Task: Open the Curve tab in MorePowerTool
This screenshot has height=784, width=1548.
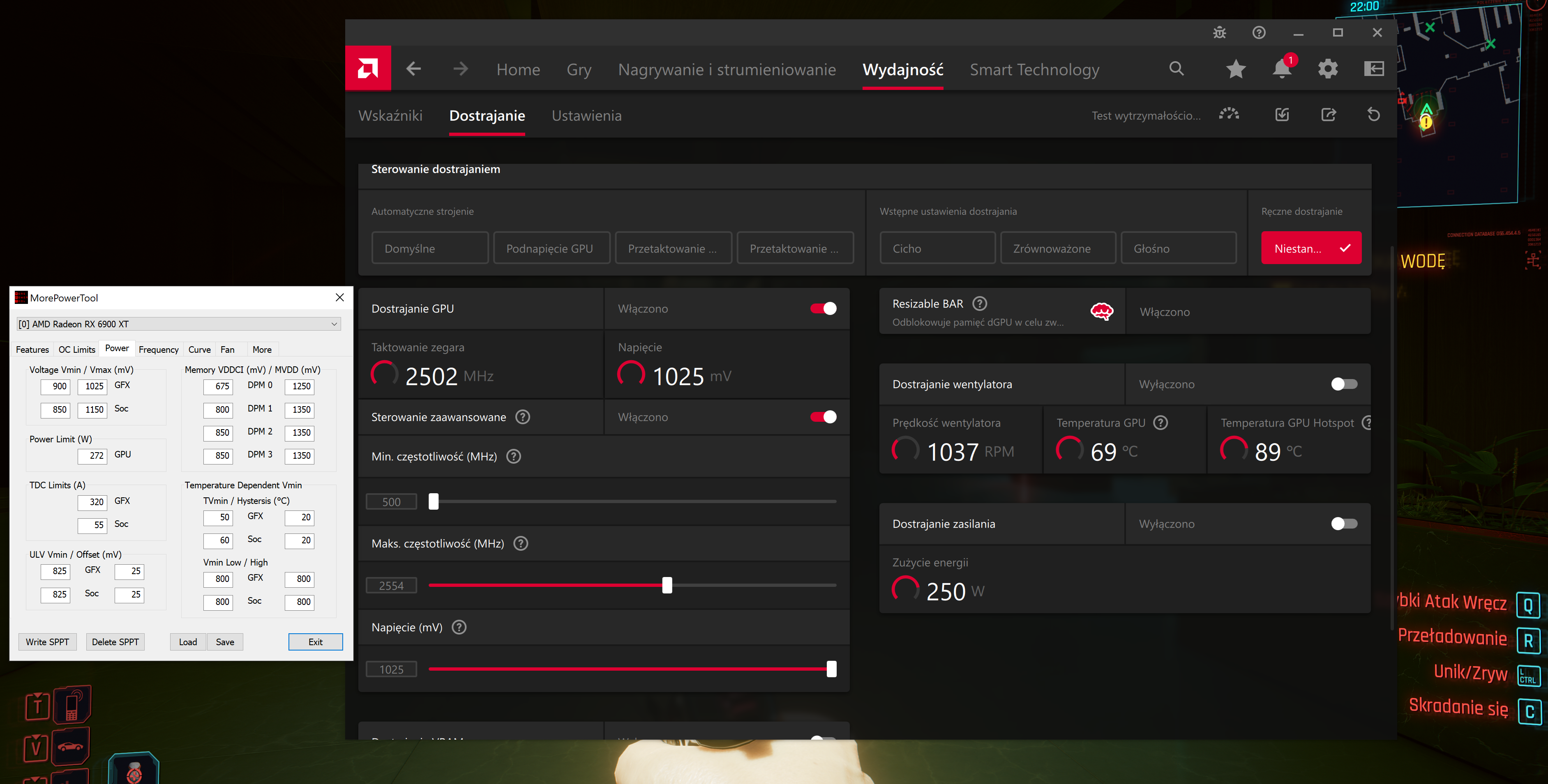Action: 199,349
